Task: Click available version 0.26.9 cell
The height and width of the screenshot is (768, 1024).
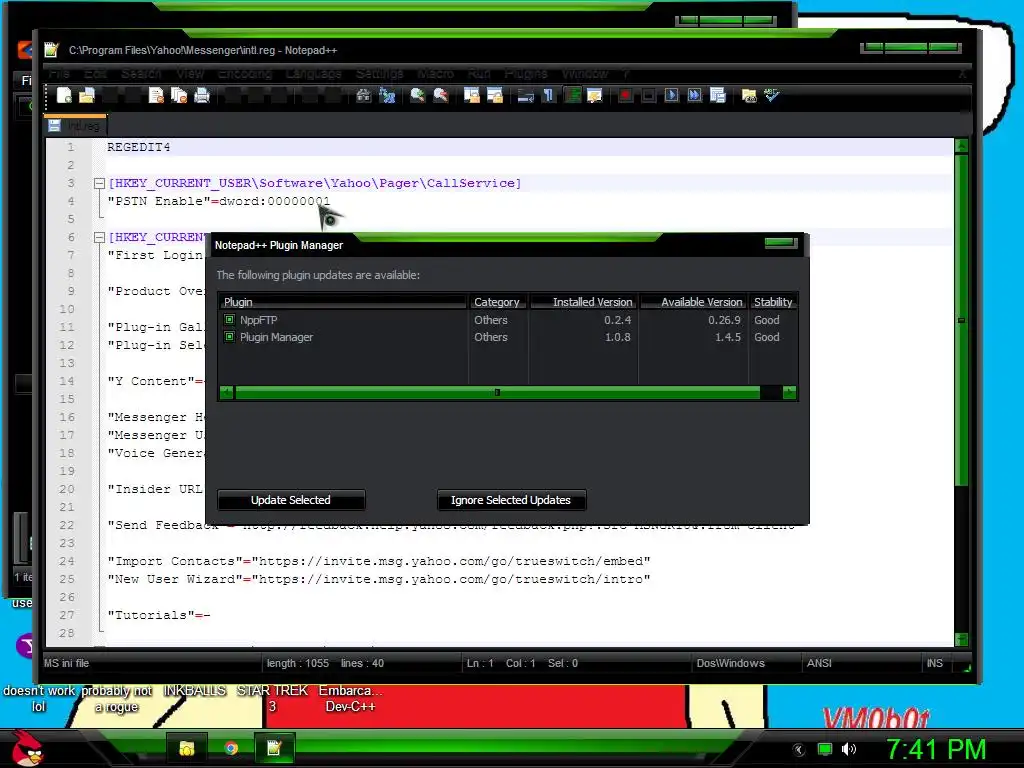Action: (724, 320)
